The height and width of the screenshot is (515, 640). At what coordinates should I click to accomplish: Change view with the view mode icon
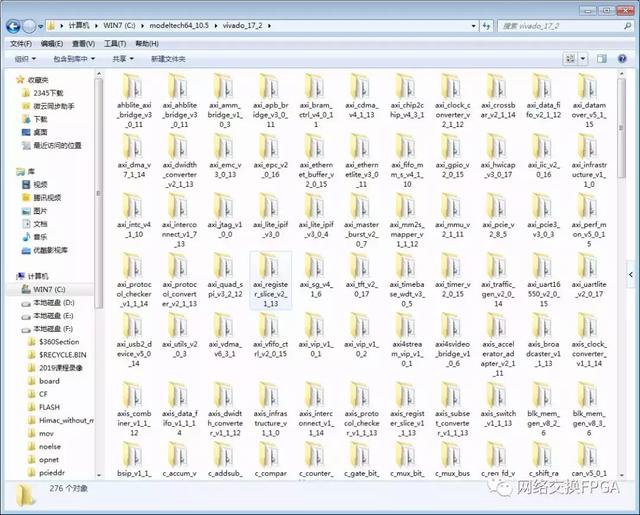(x=570, y=59)
